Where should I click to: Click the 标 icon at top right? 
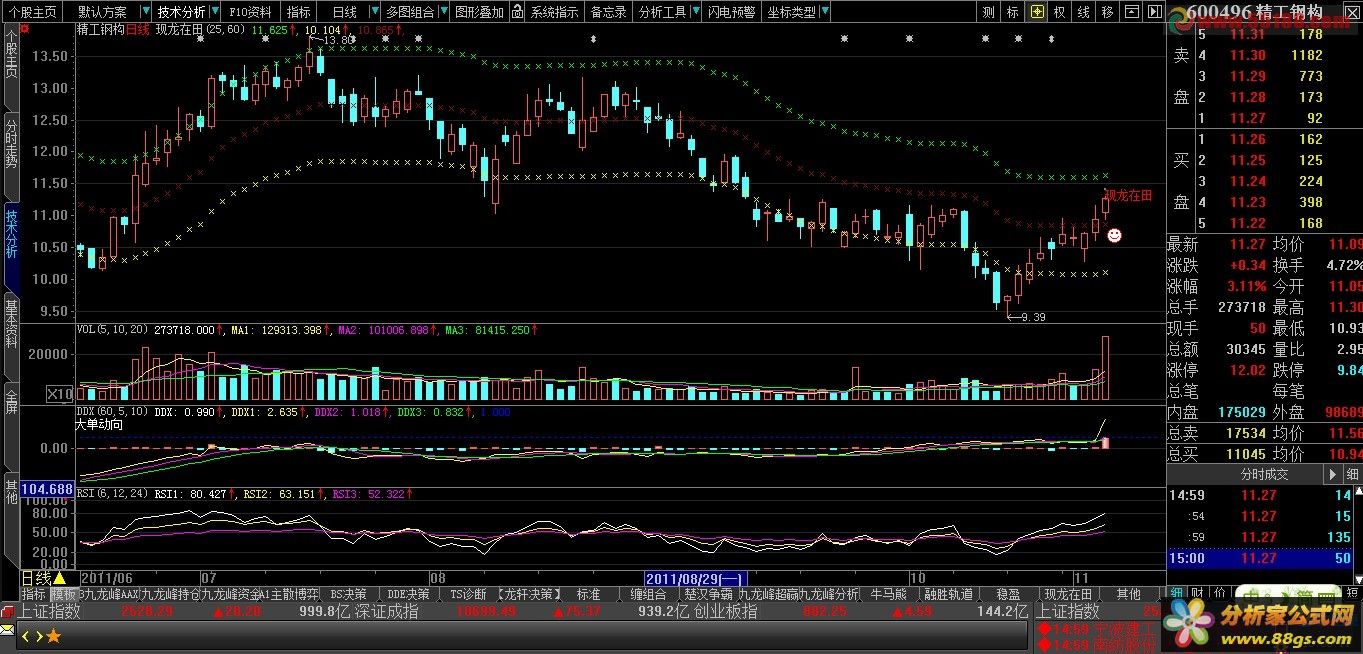(x=1013, y=12)
